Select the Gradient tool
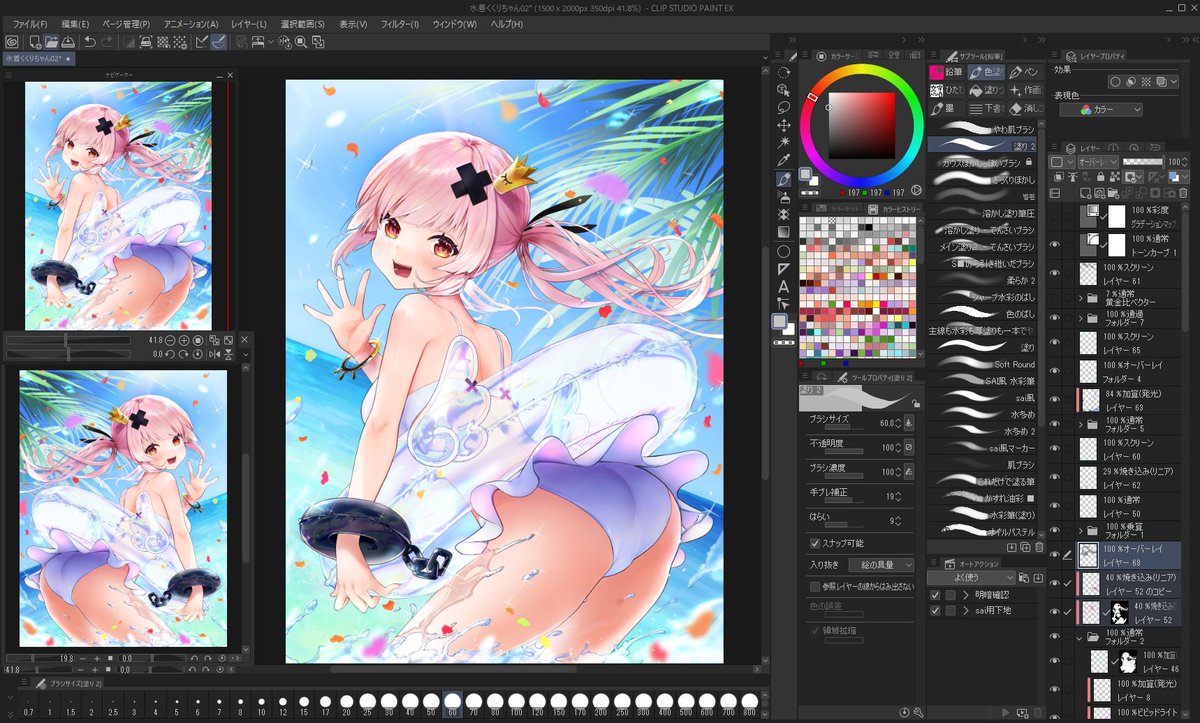Screen dimensions: 1200x723 pos(784,233)
